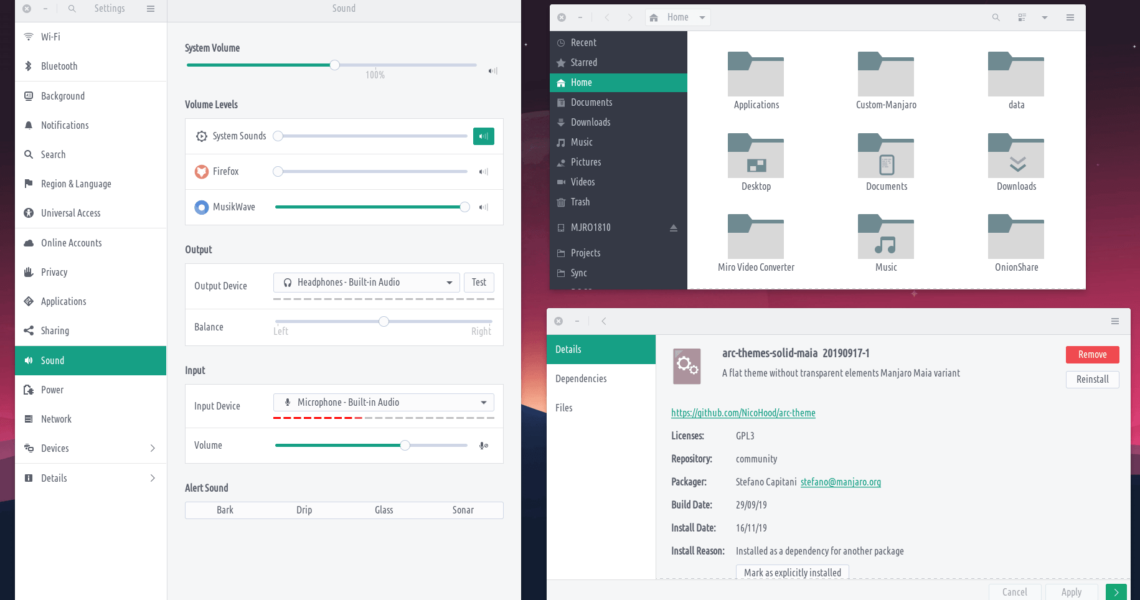Switch to the Dependencies tab

pyautogui.click(x=581, y=379)
